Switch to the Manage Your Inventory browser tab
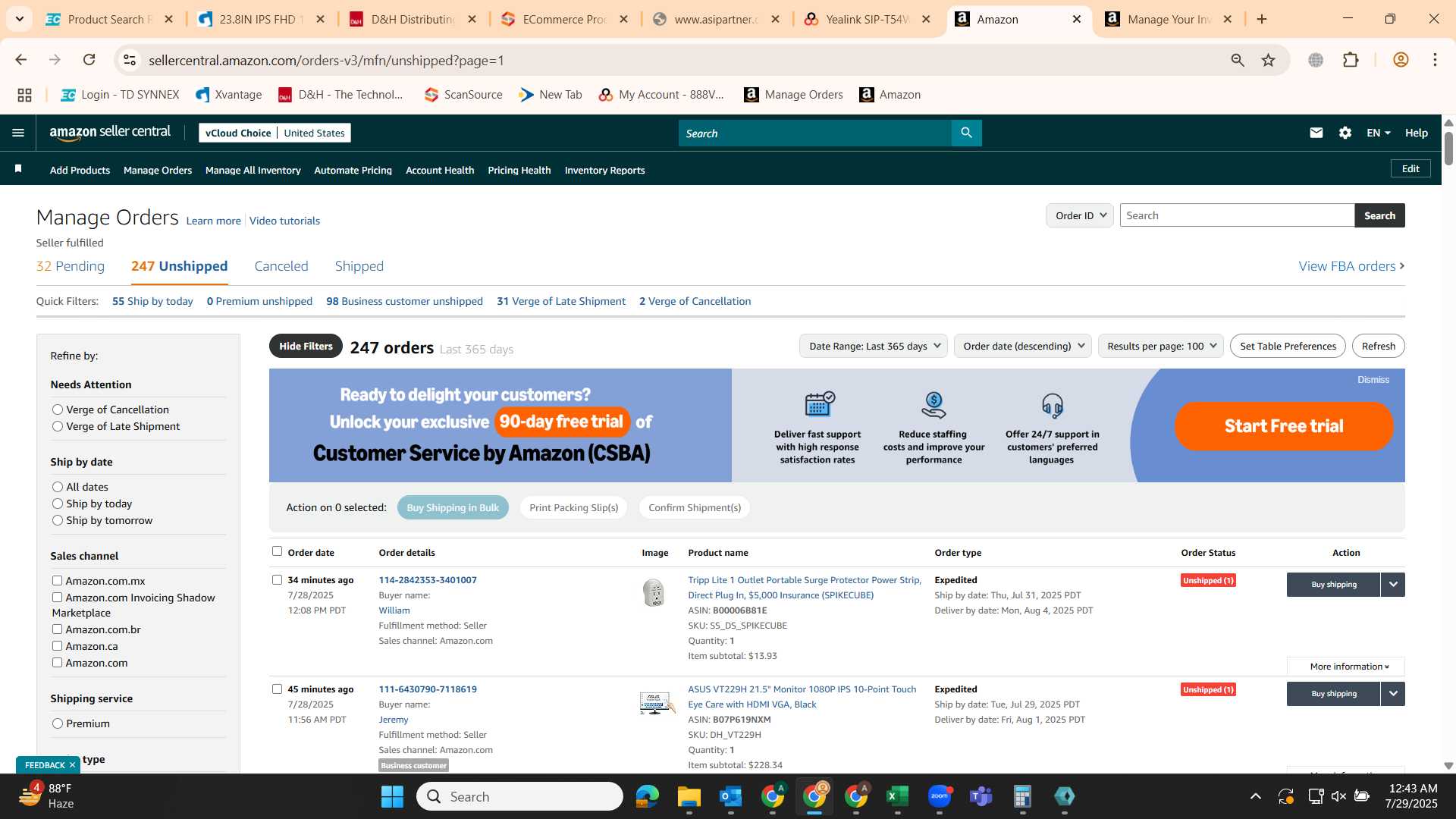Image resolution: width=1456 pixels, height=819 pixels. [x=1169, y=19]
